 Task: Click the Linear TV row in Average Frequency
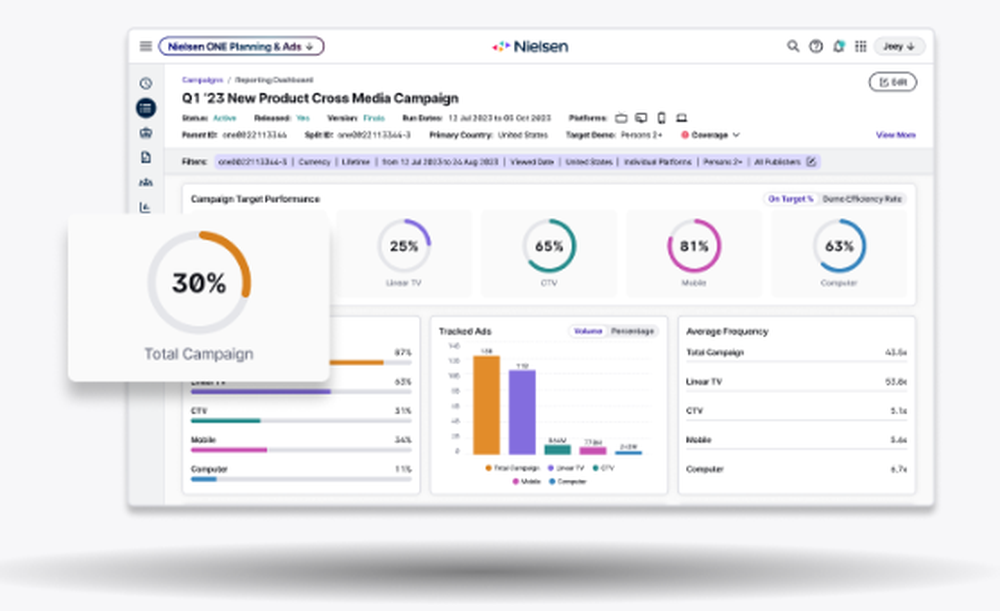797,382
